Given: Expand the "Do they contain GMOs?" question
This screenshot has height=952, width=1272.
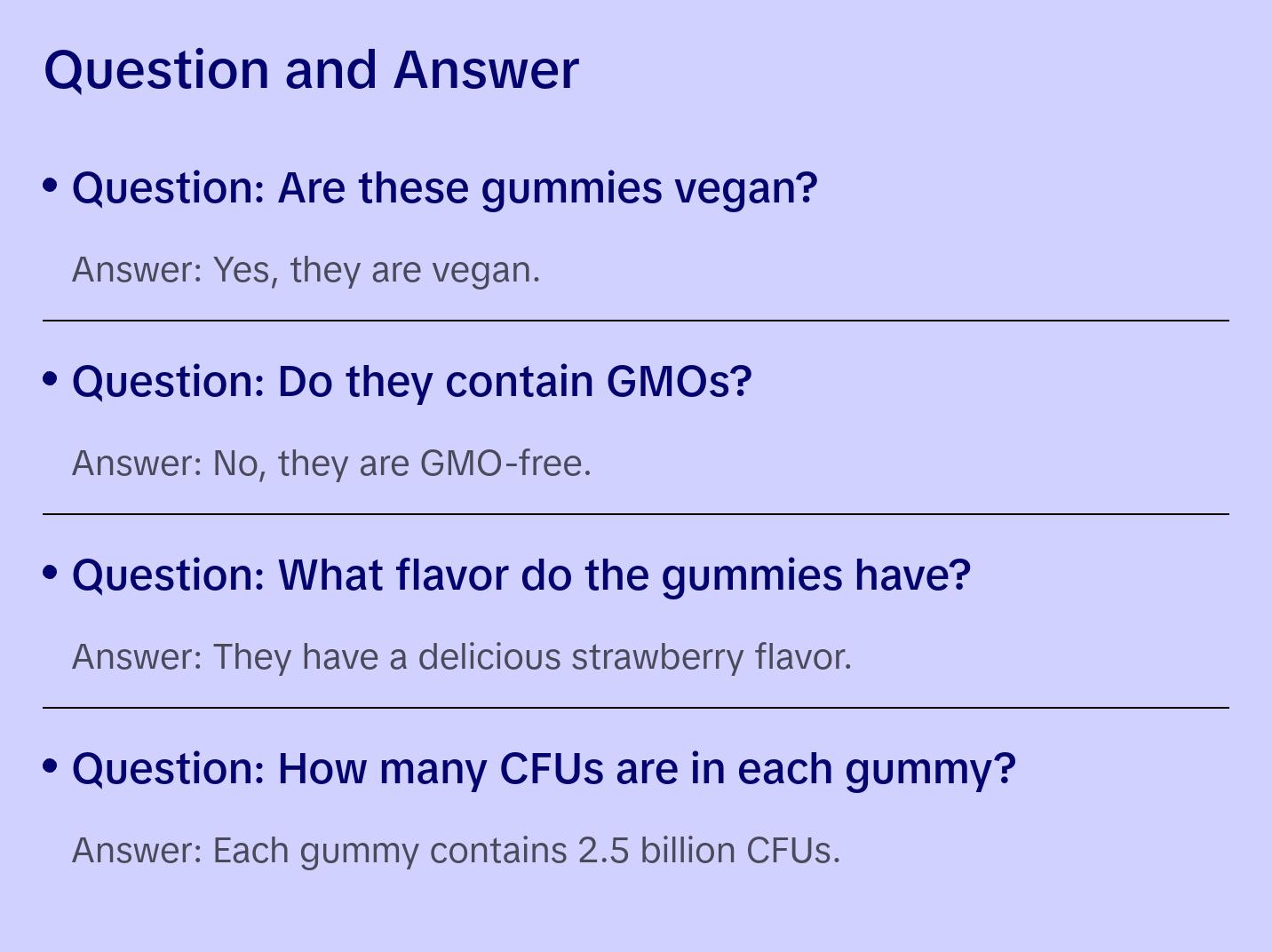Looking at the screenshot, I should (x=411, y=382).
